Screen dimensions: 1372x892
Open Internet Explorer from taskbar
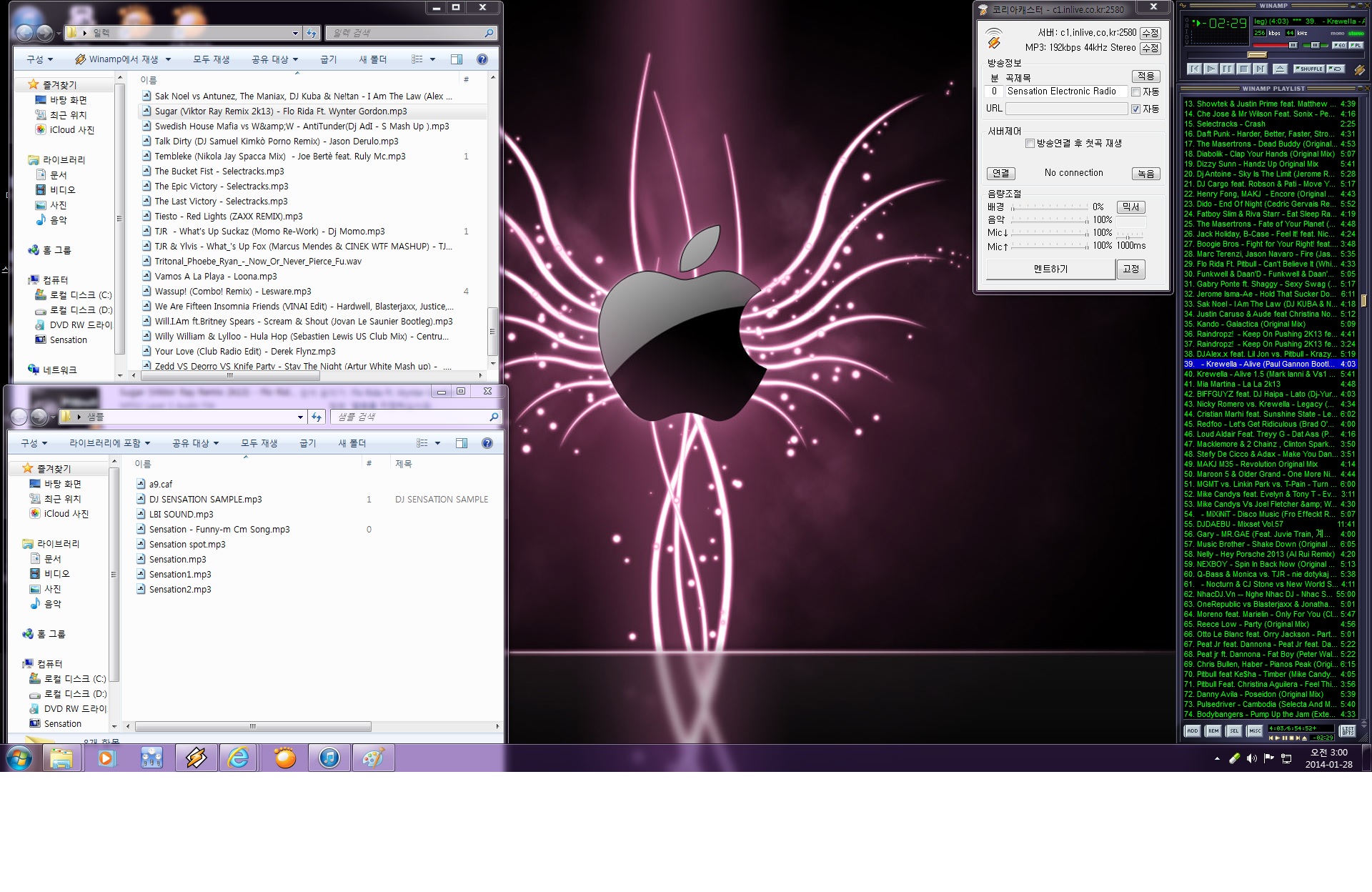point(238,758)
